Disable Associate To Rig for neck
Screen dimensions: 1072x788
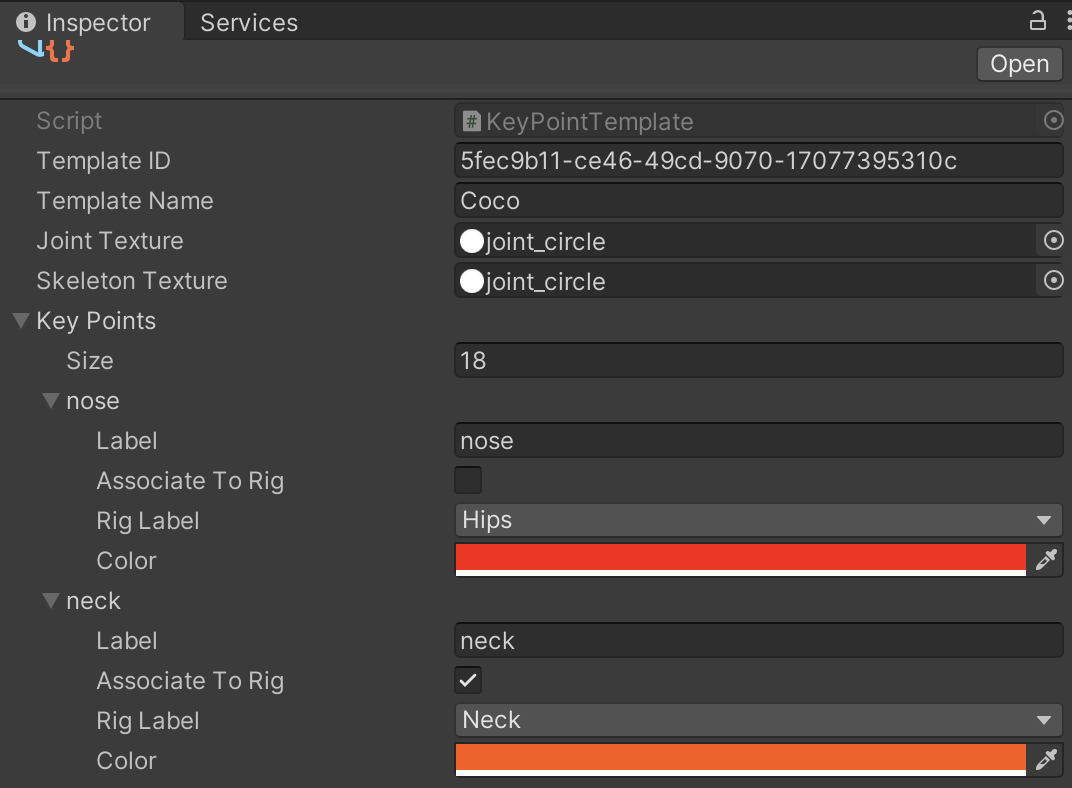(468, 680)
